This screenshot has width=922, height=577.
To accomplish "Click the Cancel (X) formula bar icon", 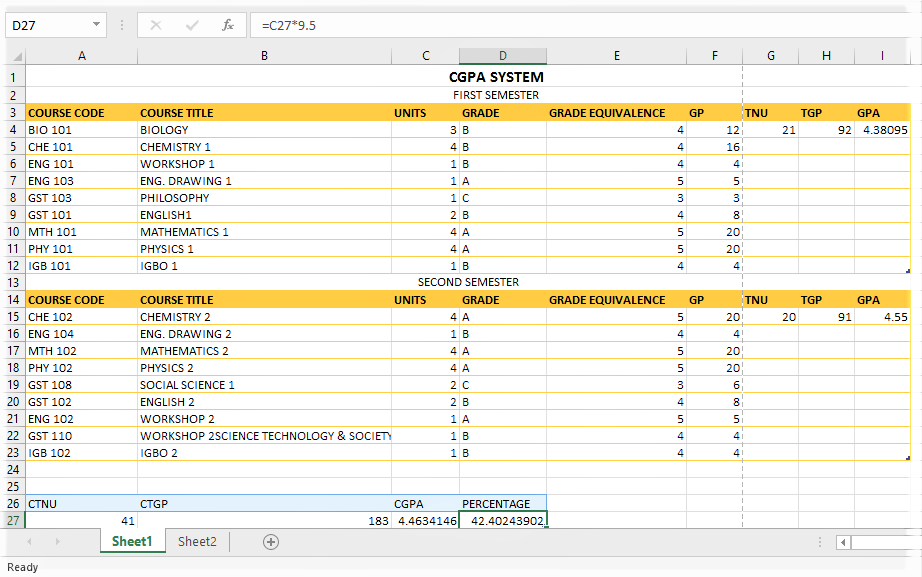I will click(156, 25).
